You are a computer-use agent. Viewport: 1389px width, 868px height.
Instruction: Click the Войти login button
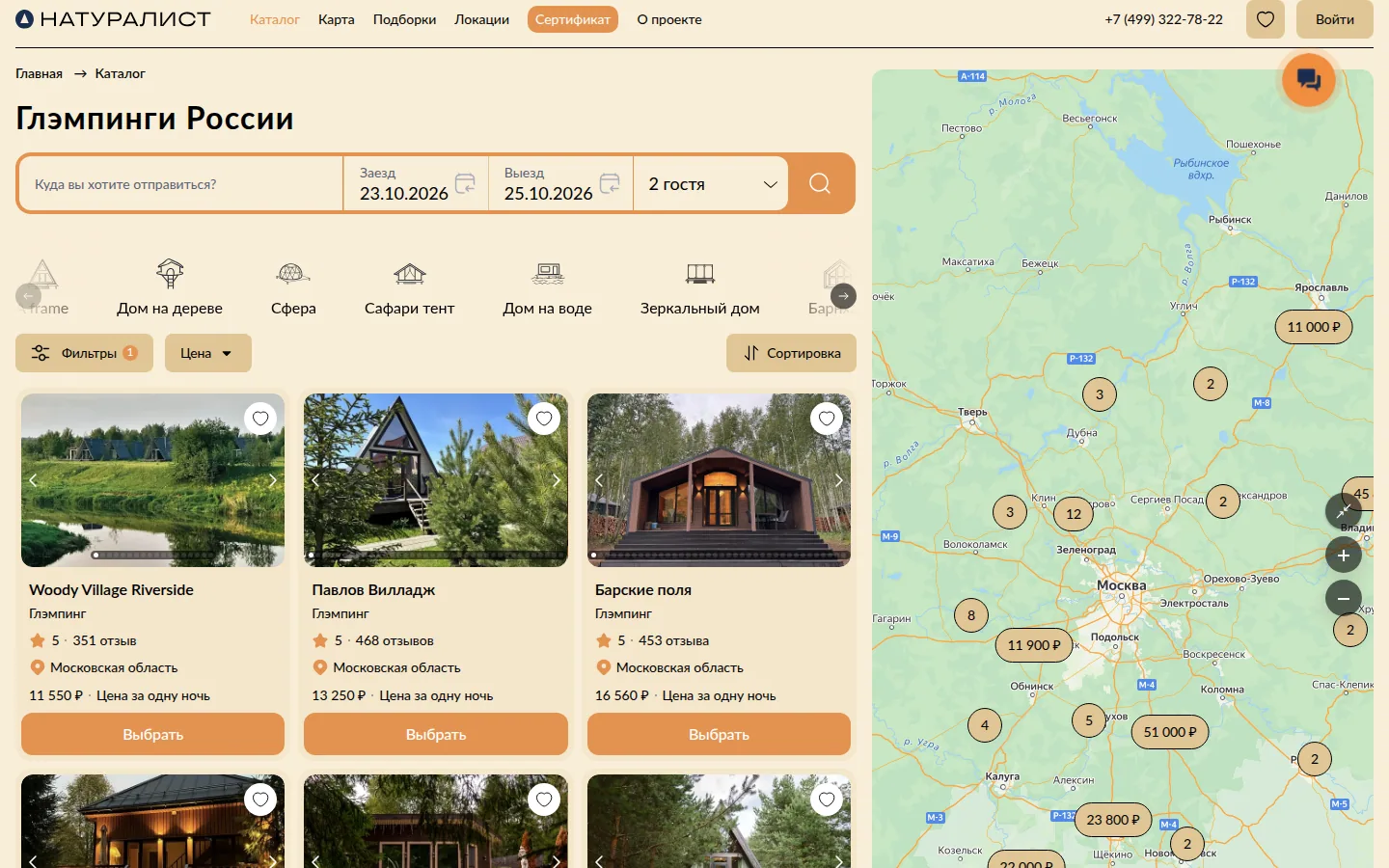tap(1334, 19)
